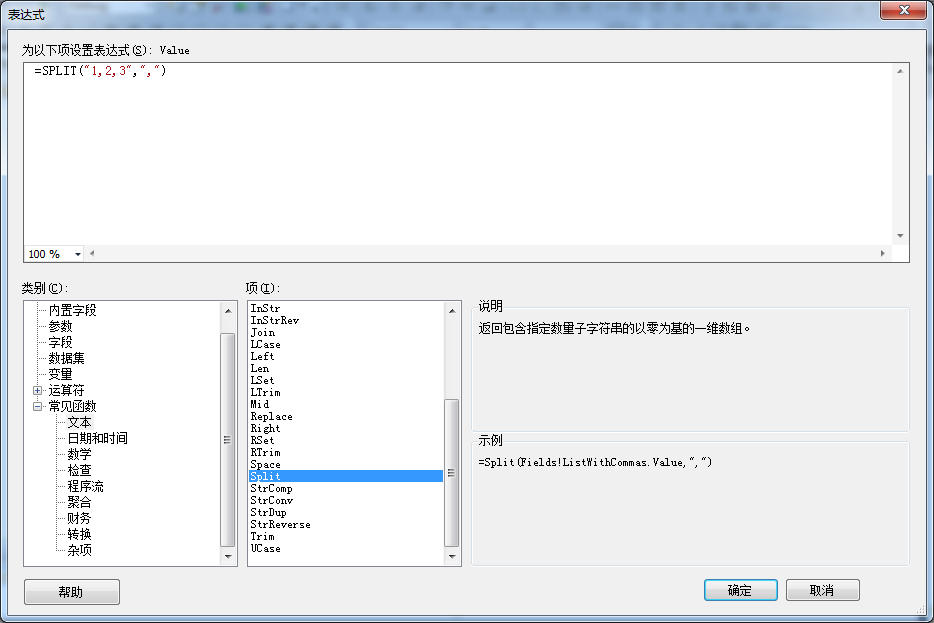Select 数学 function category
934x623 pixels.
click(79, 454)
